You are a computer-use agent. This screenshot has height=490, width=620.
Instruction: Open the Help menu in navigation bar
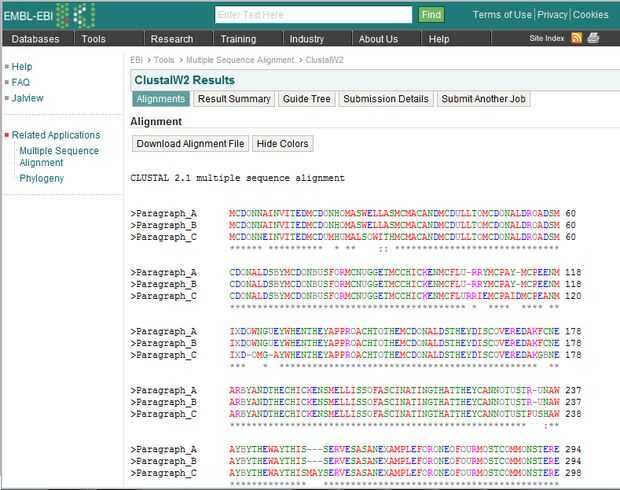(439, 39)
